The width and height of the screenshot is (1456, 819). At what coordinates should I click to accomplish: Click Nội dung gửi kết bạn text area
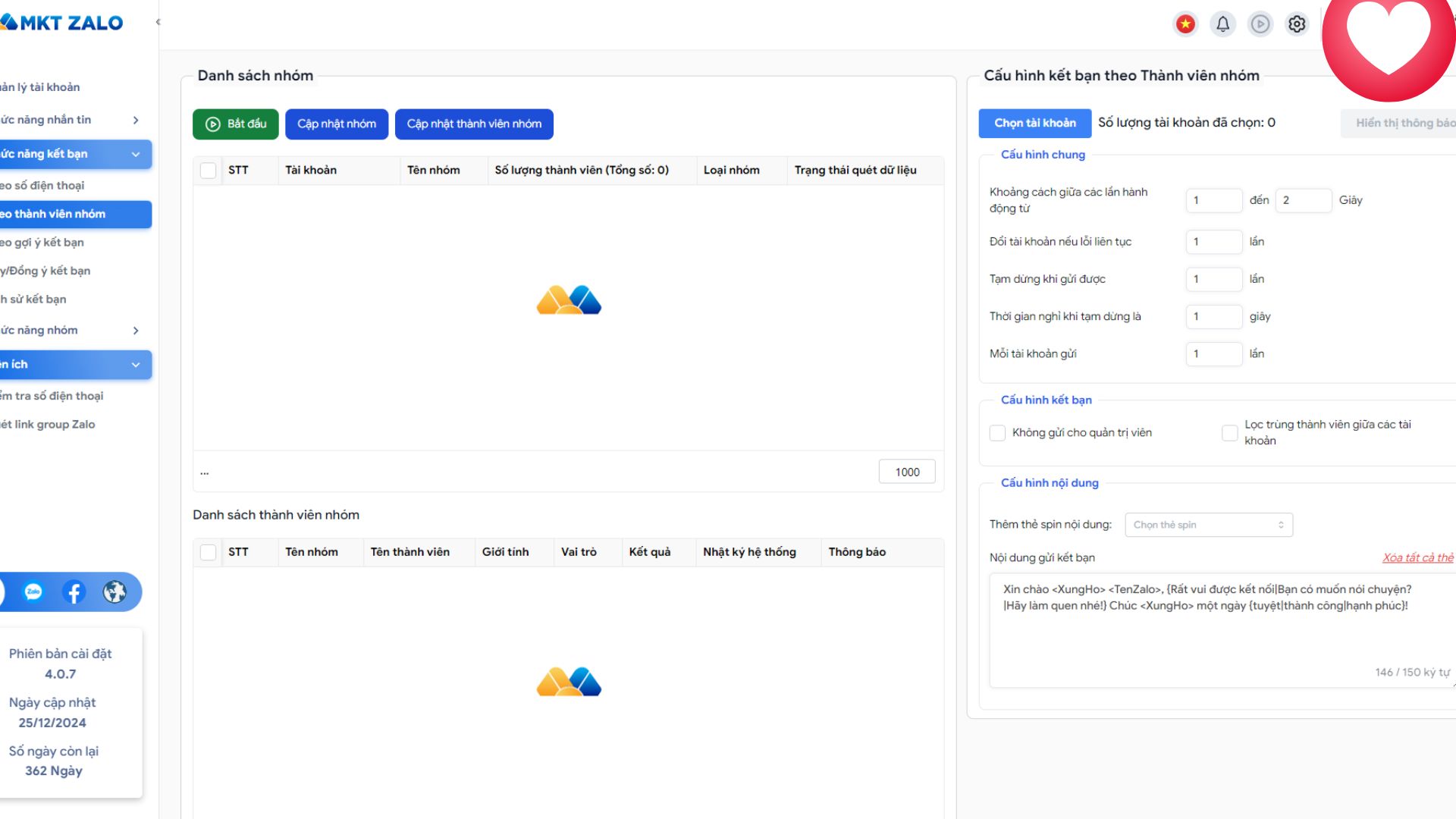[1222, 630]
